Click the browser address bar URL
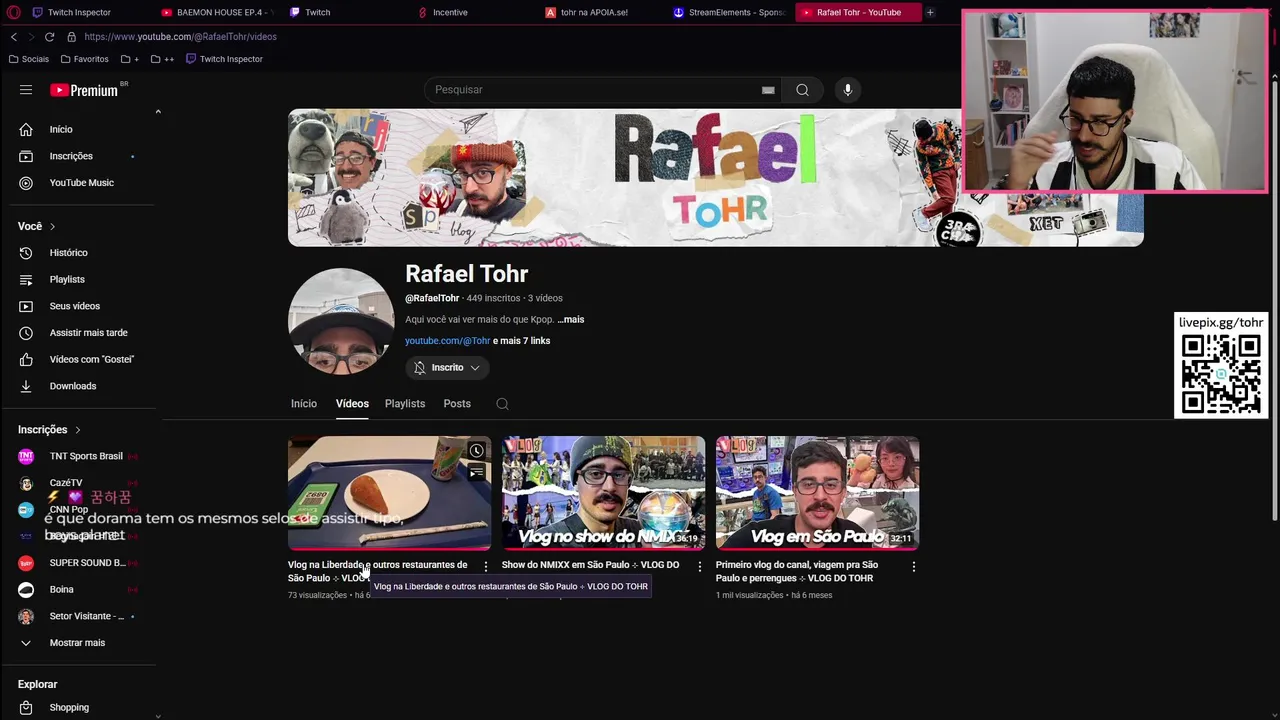Viewport: 1280px width, 720px height. pyautogui.click(x=180, y=37)
